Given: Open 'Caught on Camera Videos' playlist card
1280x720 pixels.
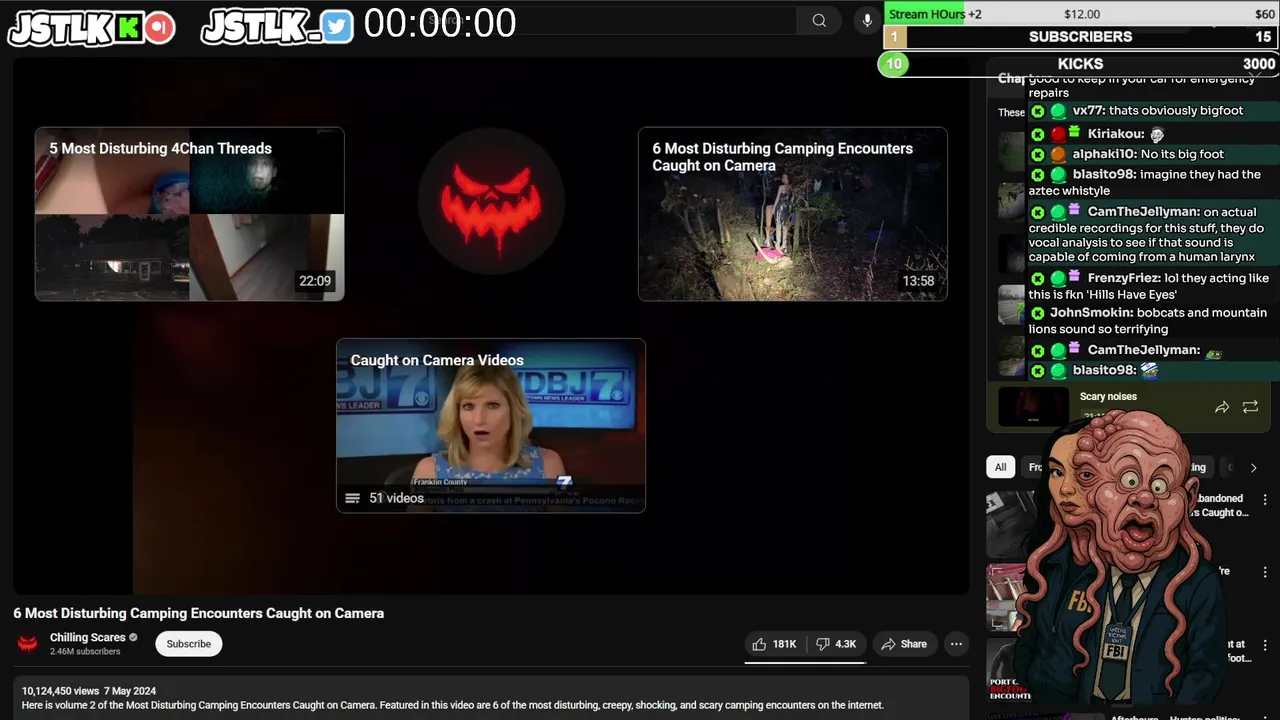Looking at the screenshot, I should click(x=491, y=426).
